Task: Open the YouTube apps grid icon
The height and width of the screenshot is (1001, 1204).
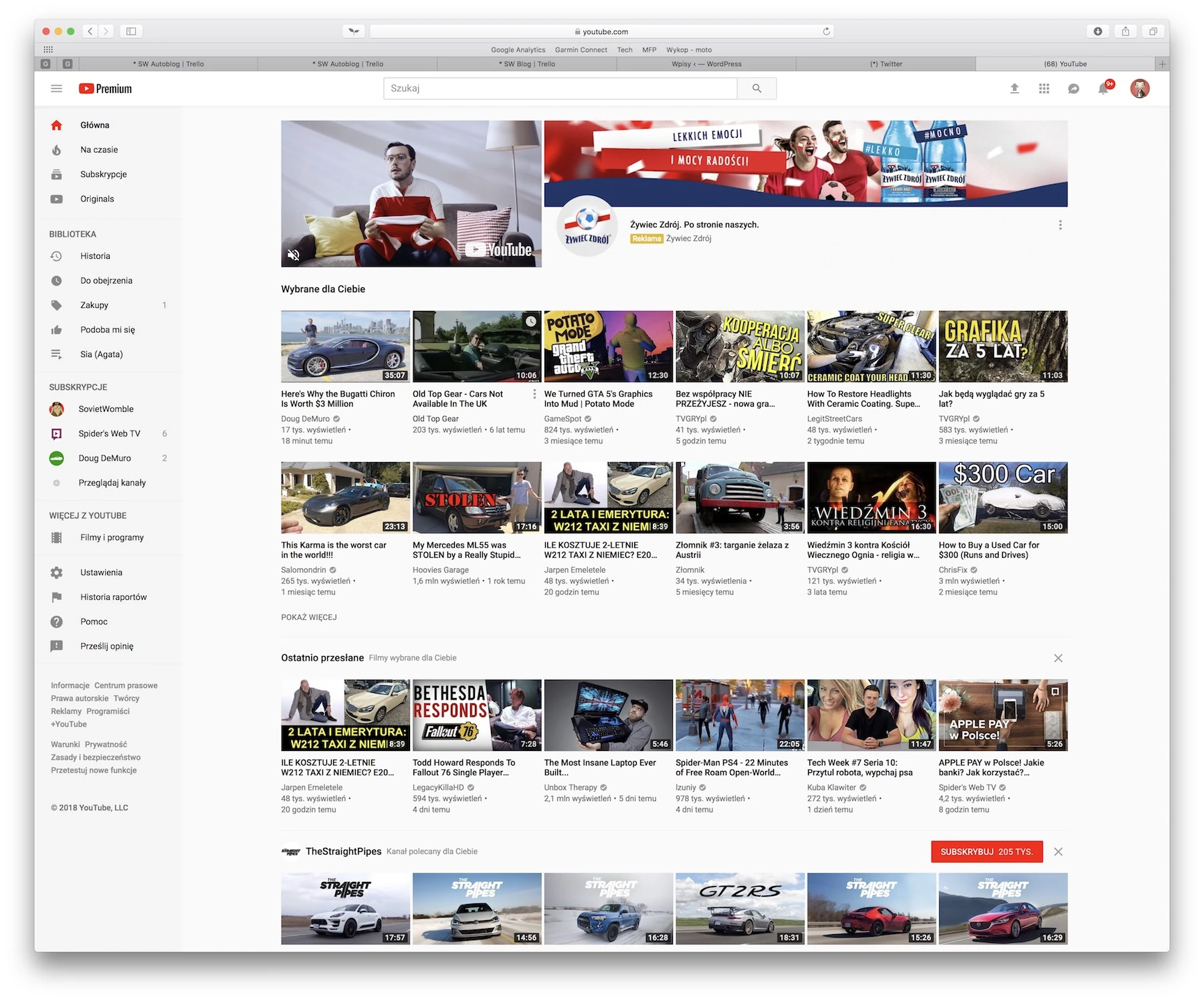Action: tap(1044, 88)
